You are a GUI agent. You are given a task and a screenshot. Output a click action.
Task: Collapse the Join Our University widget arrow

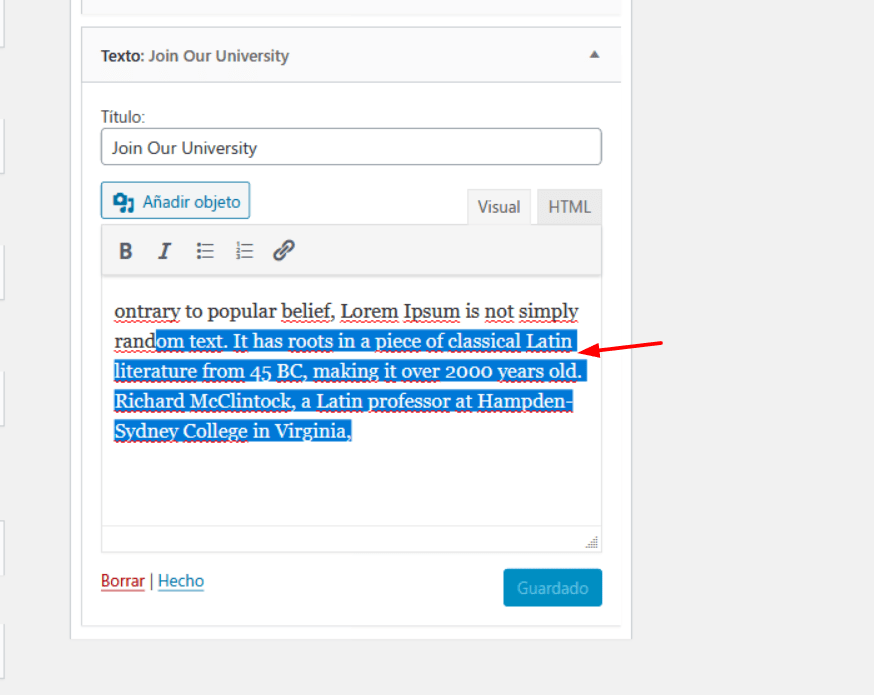594,55
